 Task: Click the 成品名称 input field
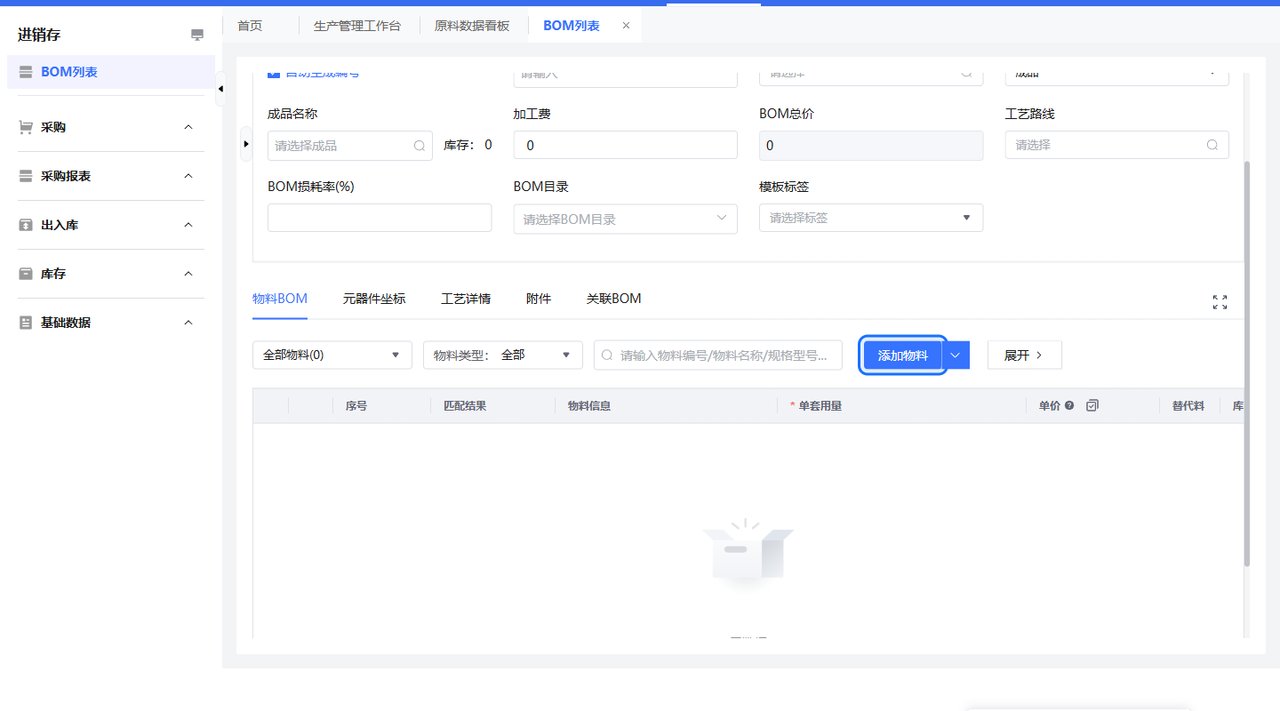click(350, 145)
